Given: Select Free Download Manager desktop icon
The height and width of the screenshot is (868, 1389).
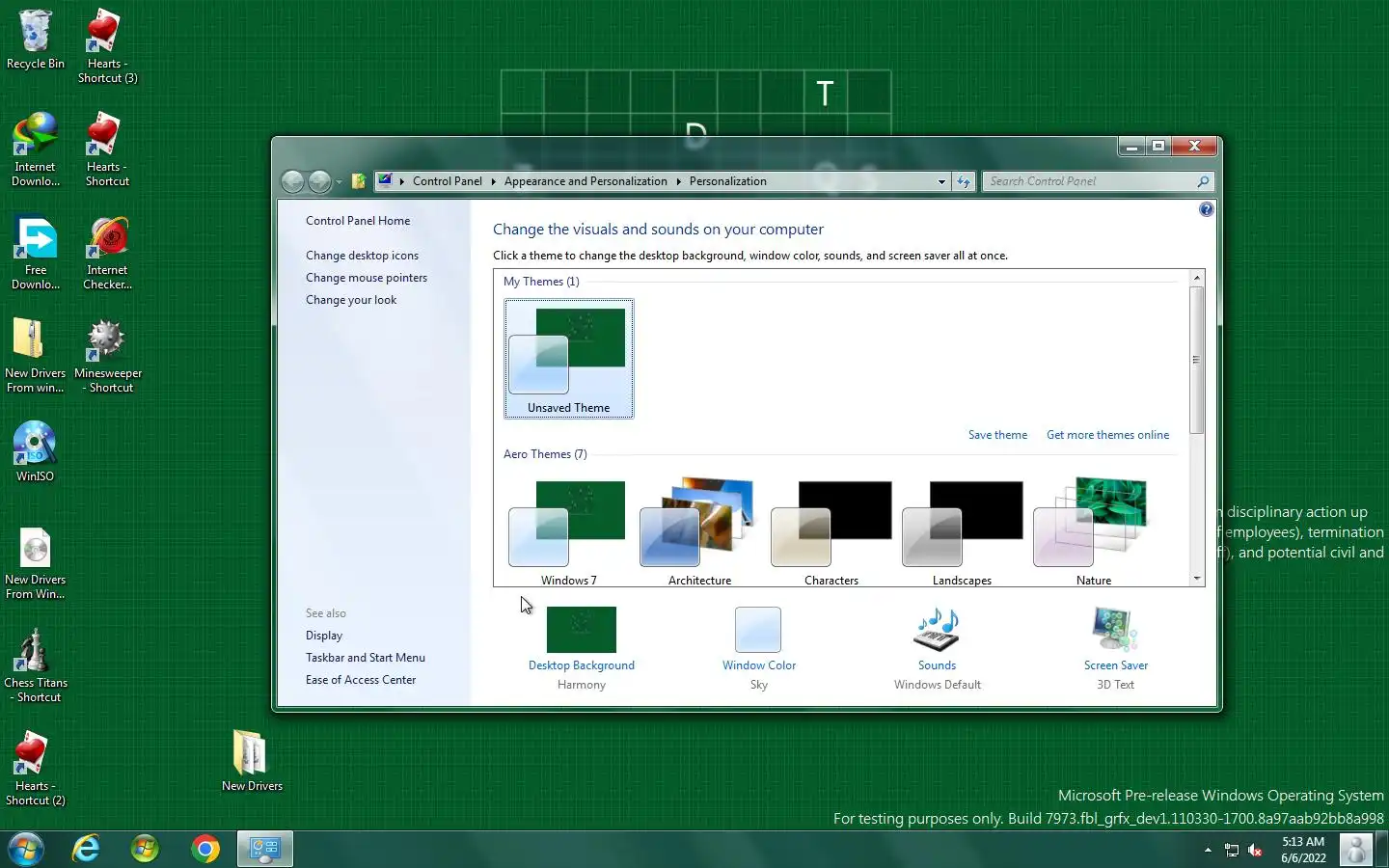Looking at the screenshot, I should pos(36,253).
